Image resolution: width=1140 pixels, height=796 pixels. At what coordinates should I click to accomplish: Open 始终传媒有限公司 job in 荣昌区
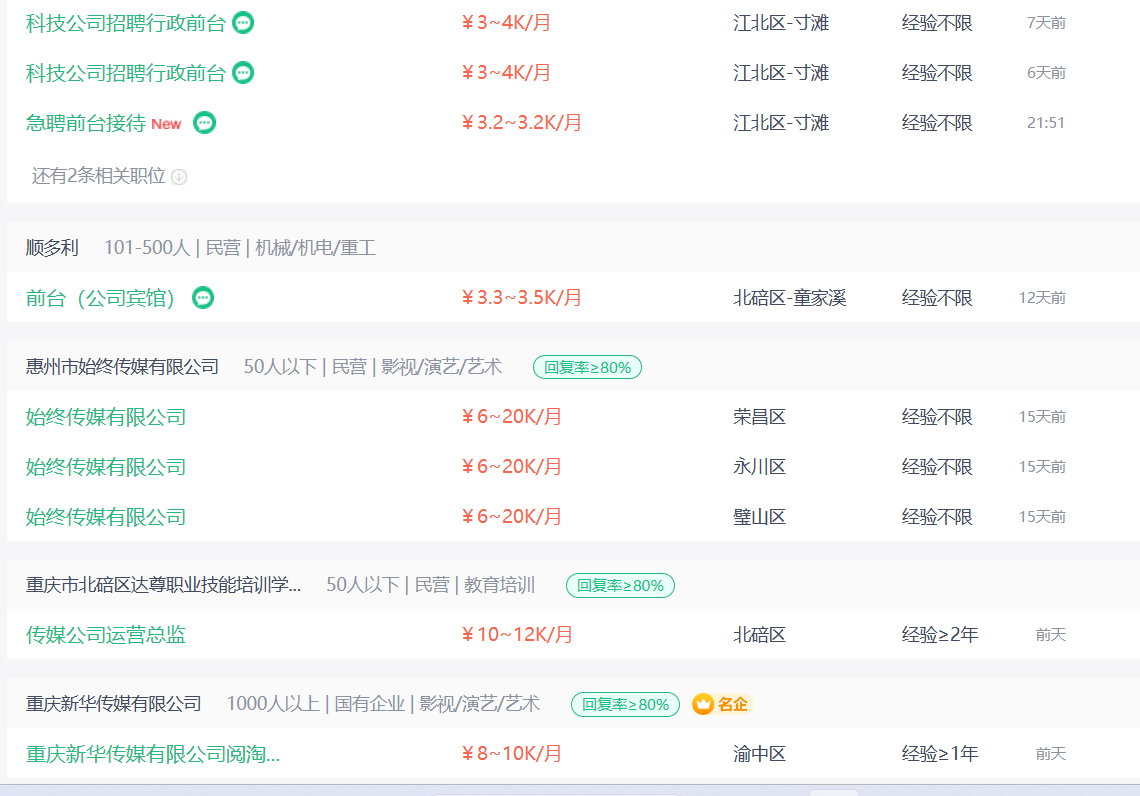coord(105,417)
